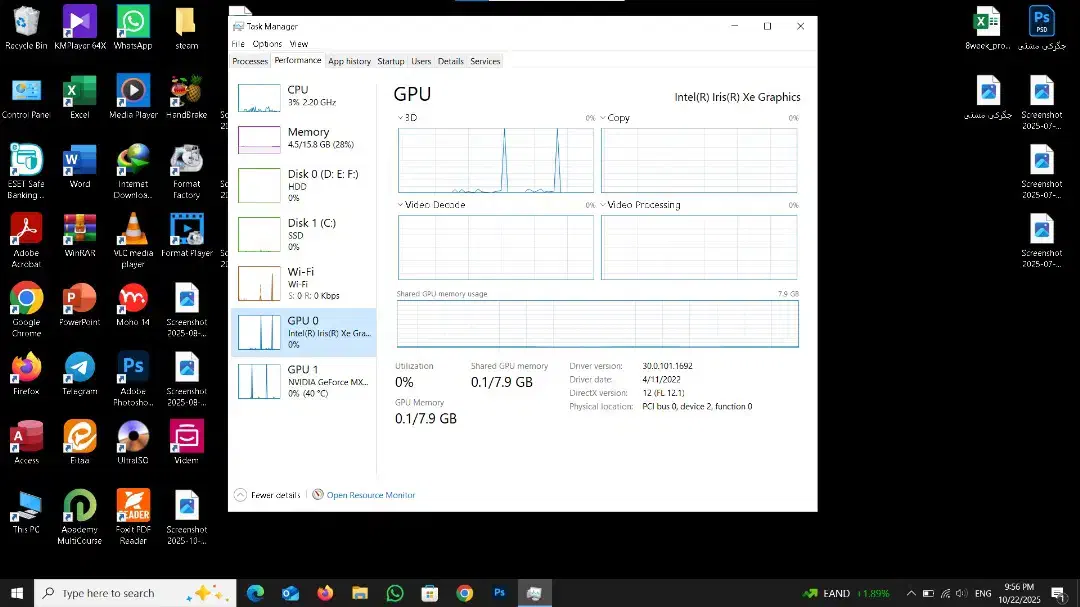Viewport: 1080px width, 607px height.
Task: Open the Video Processing graph dropdown
Action: coord(604,205)
